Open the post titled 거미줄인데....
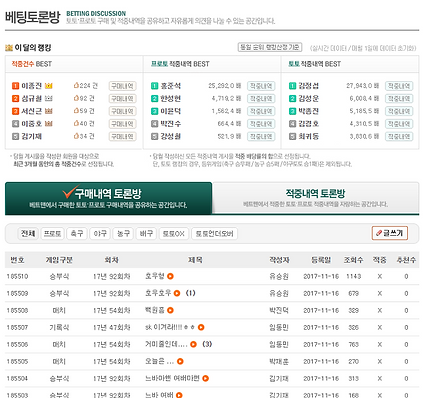427x398 pixels. [166, 344]
